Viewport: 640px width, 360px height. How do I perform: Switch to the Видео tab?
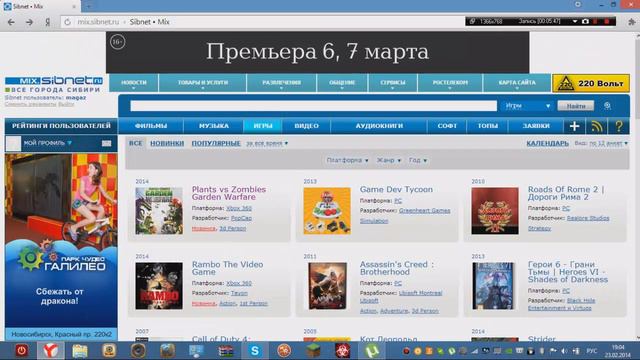pos(307,126)
